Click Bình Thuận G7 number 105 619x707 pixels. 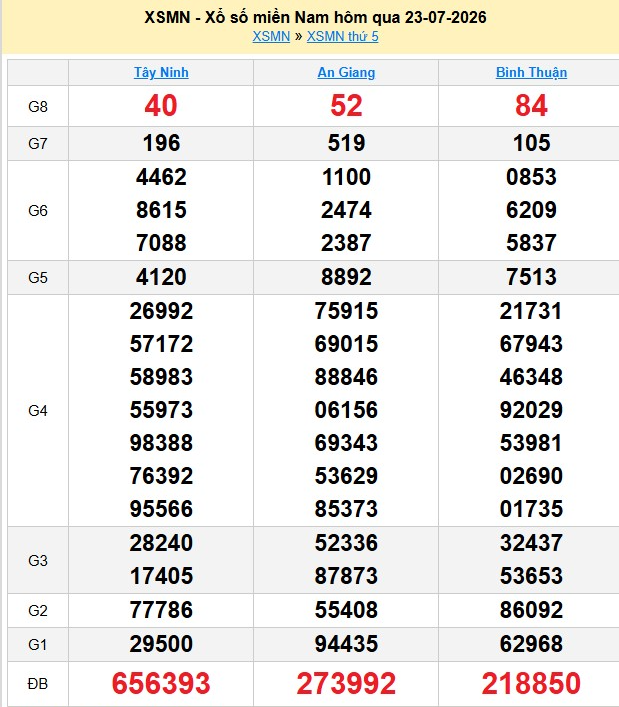(x=532, y=143)
